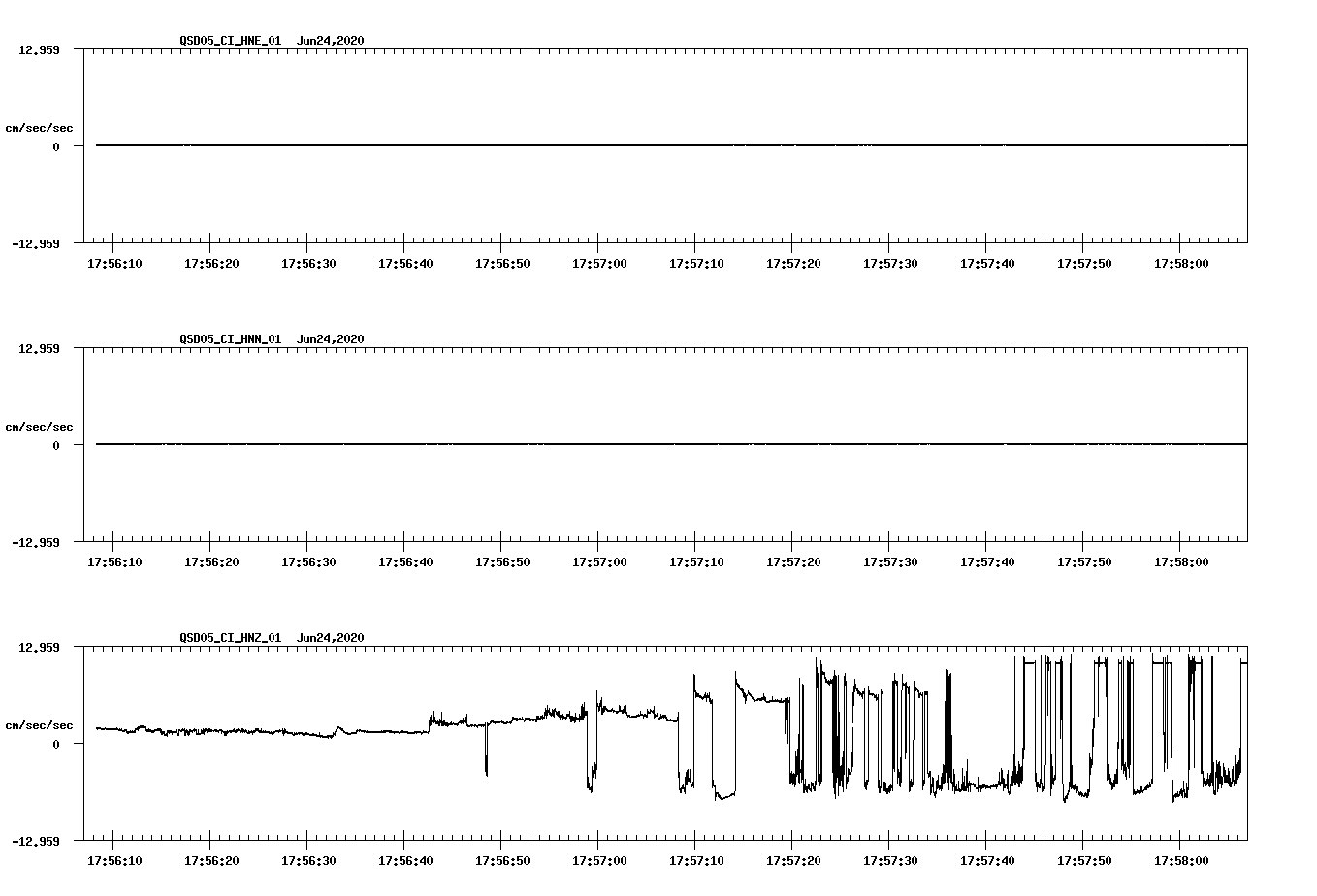Click the 17:56:30 time label under HNE chart

tap(308, 263)
